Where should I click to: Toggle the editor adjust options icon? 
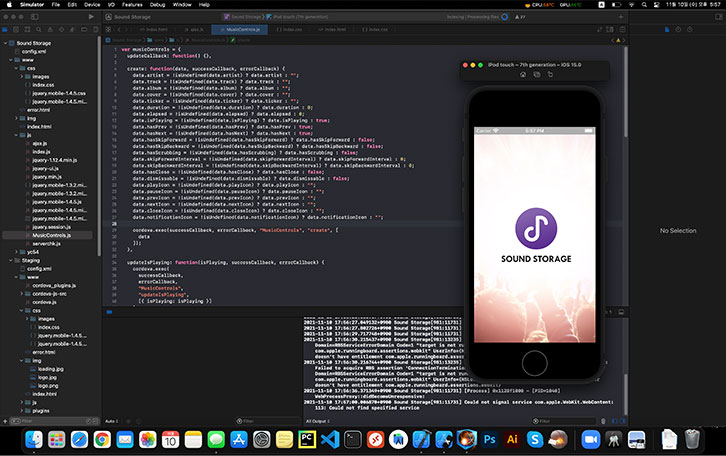[x=610, y=30]
